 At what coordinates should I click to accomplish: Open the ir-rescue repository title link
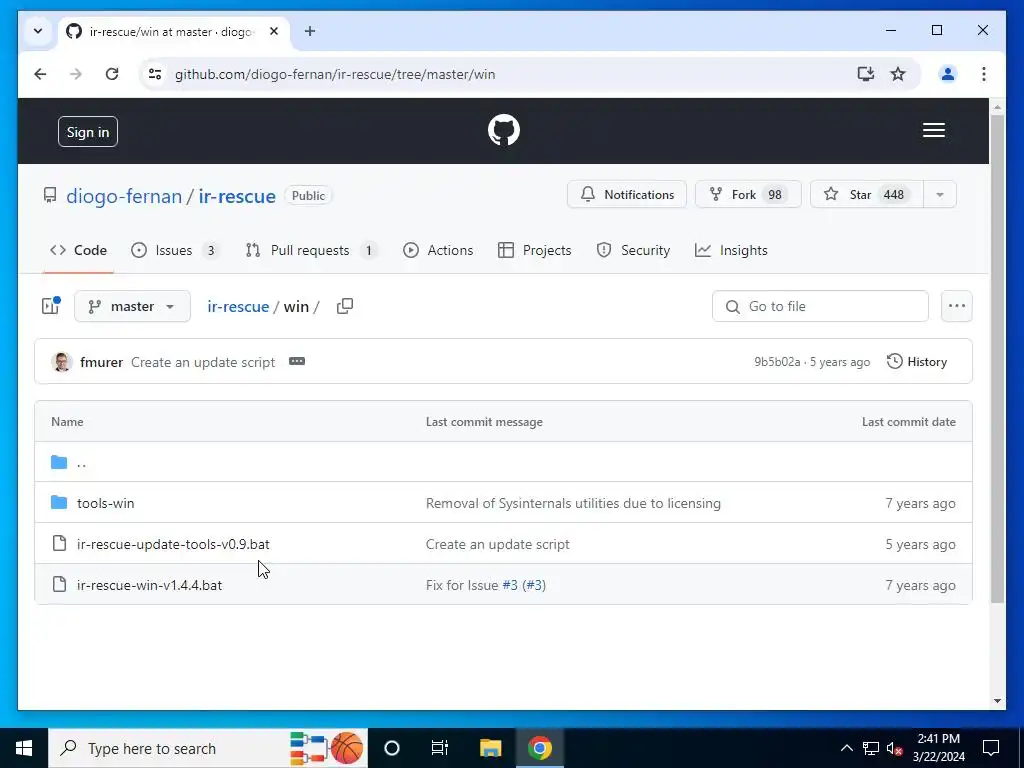(237, 196)
